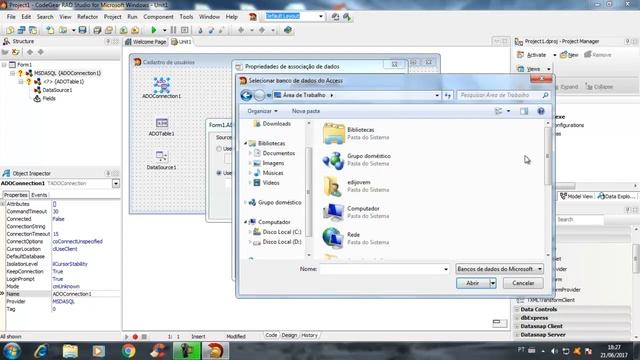
Task: Open Rede network item
Action: pyautogui.click(x=356, y=238)
